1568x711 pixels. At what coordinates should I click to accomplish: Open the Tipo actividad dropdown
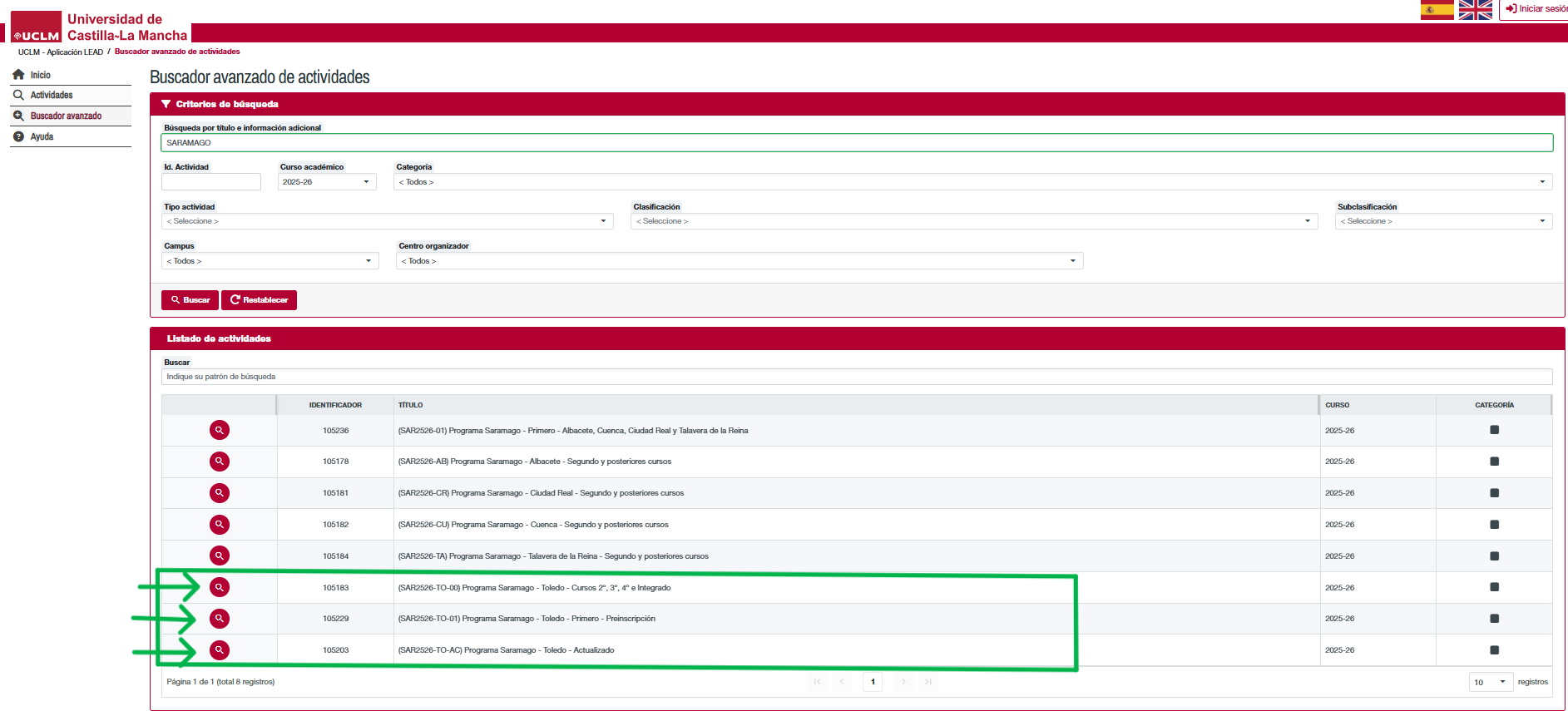[387, 221]
